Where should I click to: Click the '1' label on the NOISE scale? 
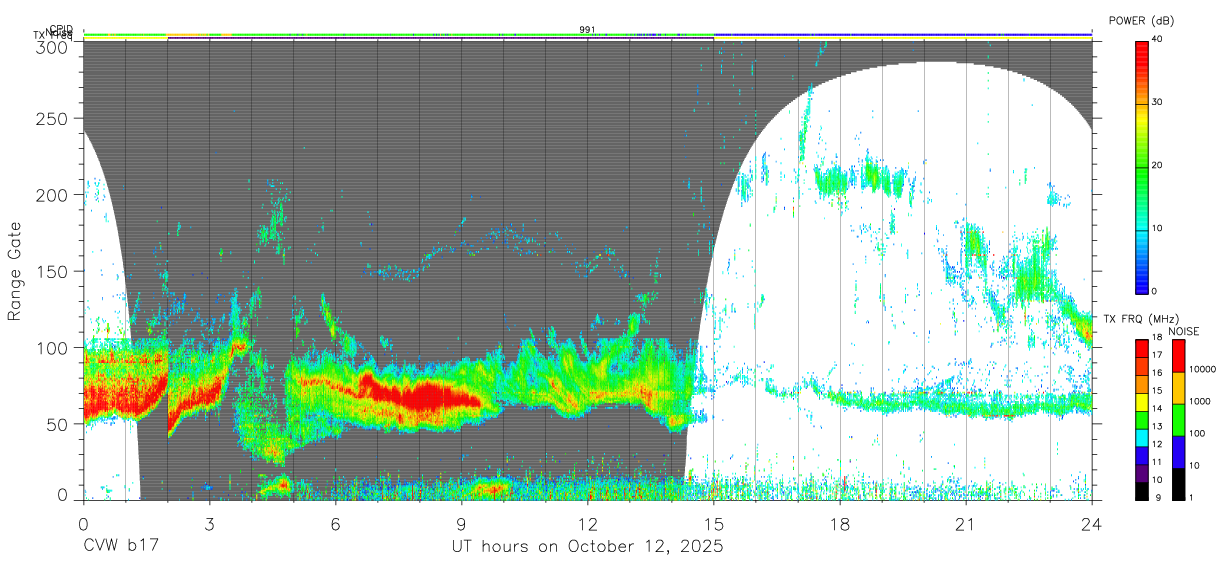1192,497
